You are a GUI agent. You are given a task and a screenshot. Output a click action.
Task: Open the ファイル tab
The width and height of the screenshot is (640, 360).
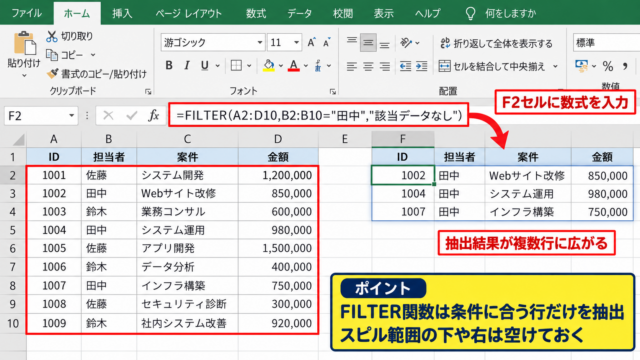(x=27, y=13)
